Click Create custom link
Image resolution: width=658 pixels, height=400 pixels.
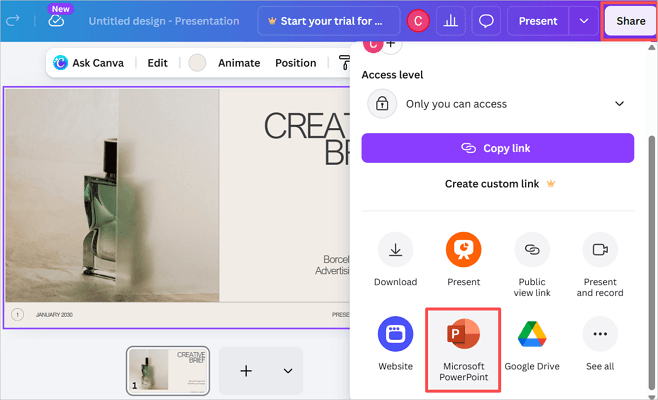(x=499, y=184)
